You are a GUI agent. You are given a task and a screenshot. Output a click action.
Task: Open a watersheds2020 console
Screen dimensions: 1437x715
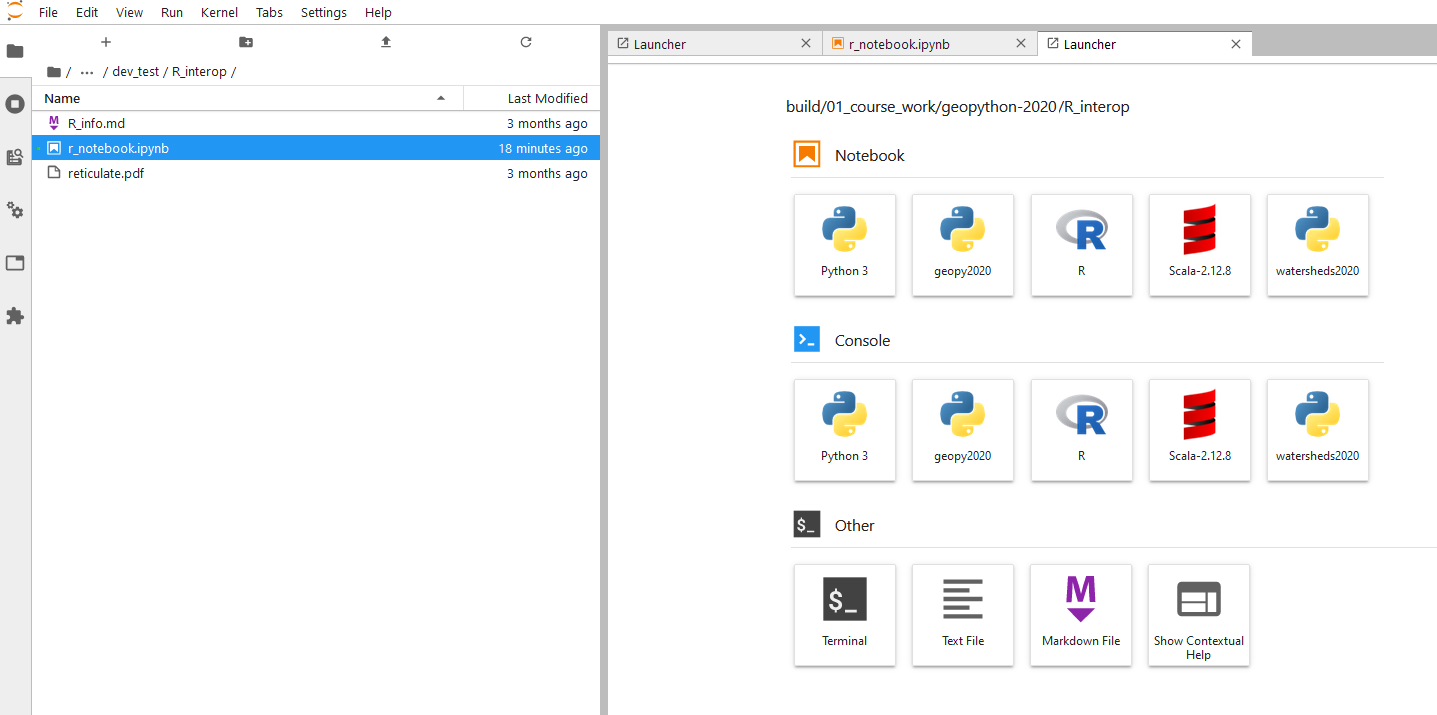[1317, 430]
